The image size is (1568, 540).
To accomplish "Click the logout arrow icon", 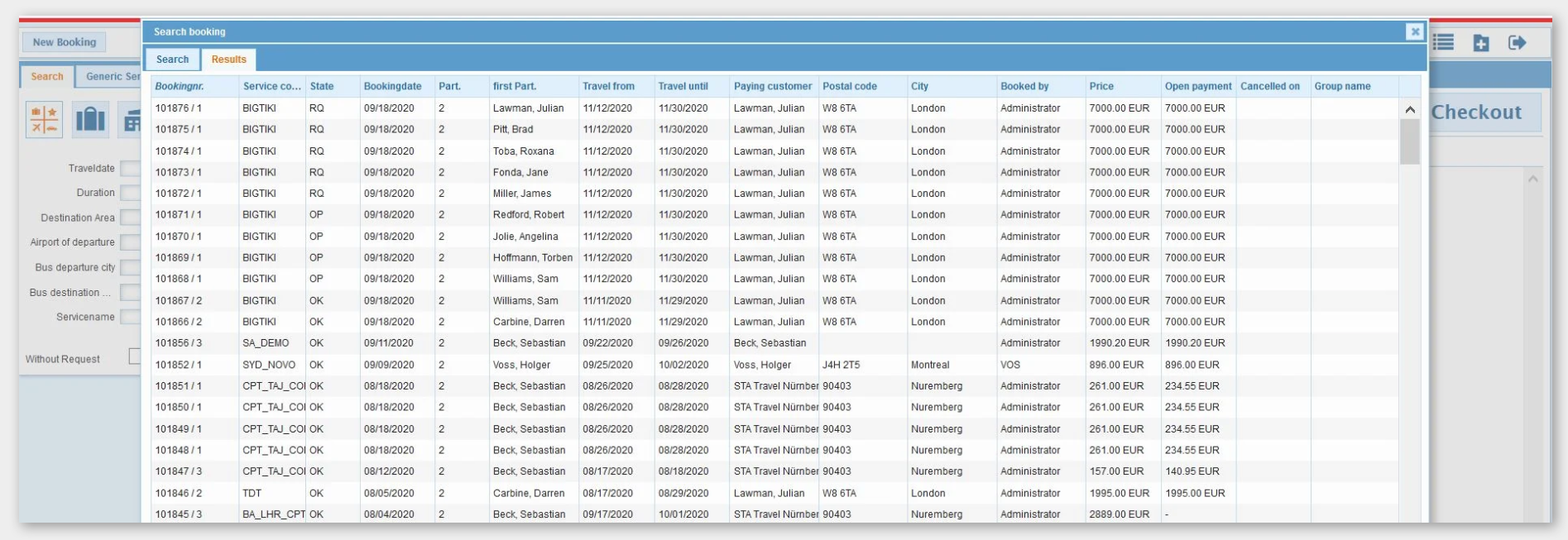I will click(x=1518, y=42).
